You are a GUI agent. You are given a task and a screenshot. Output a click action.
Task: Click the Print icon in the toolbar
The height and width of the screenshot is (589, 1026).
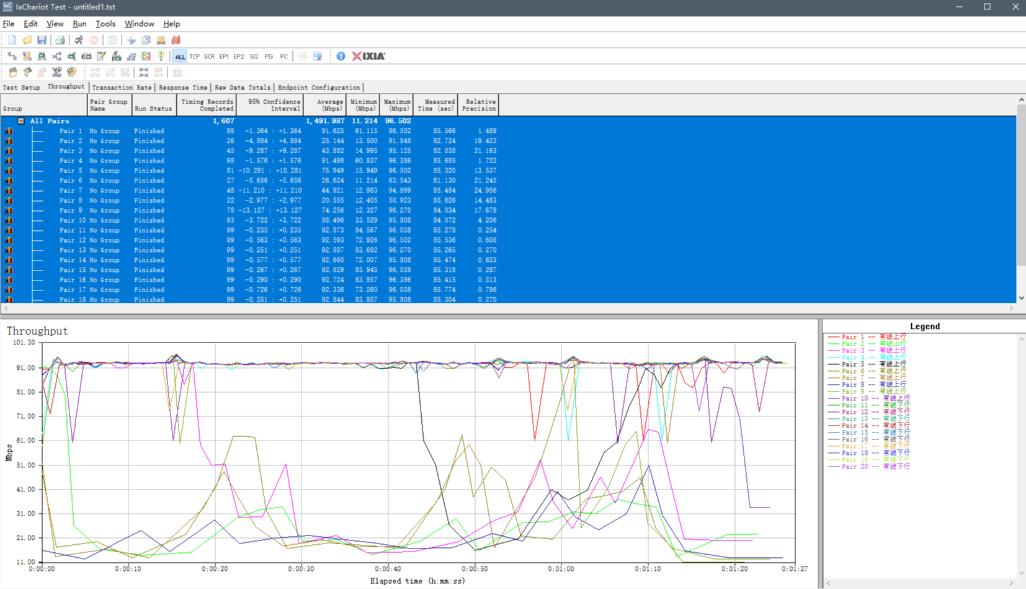60,40
